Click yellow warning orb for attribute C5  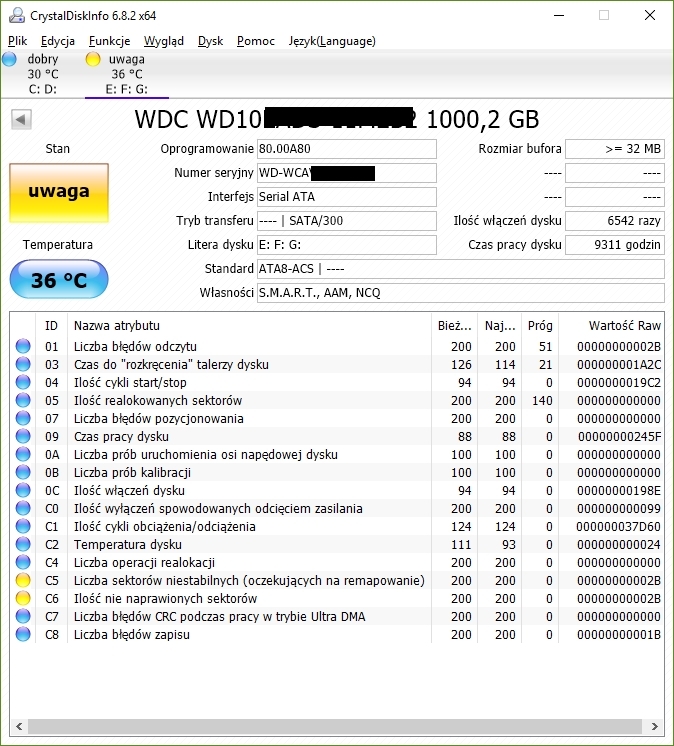[x=23, y=580]
